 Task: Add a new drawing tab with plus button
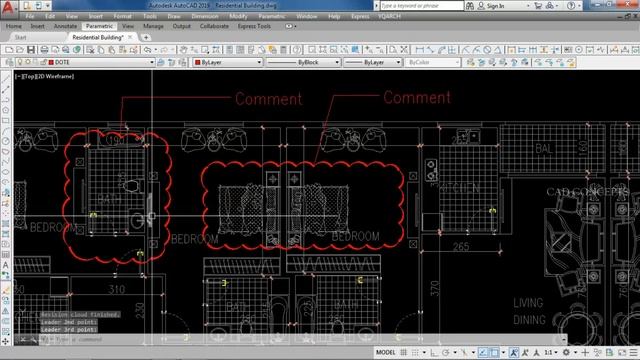(x=146, y=37)
